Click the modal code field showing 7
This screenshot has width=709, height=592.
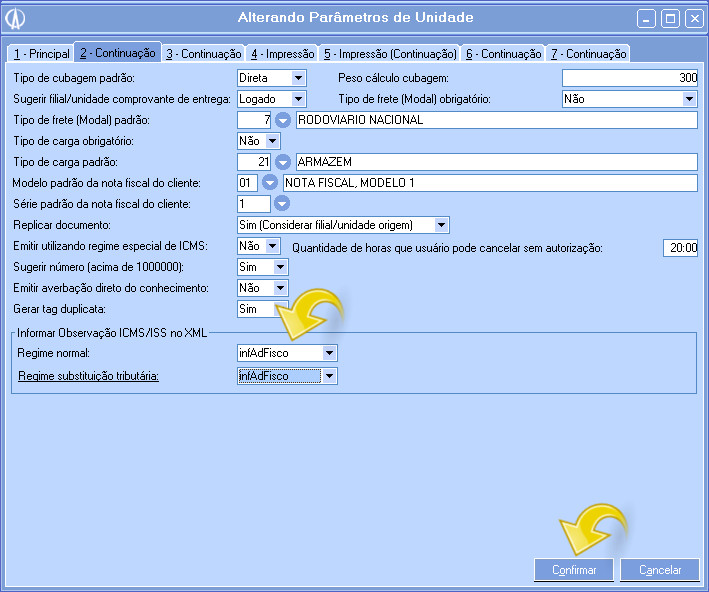tap(254, 120)
